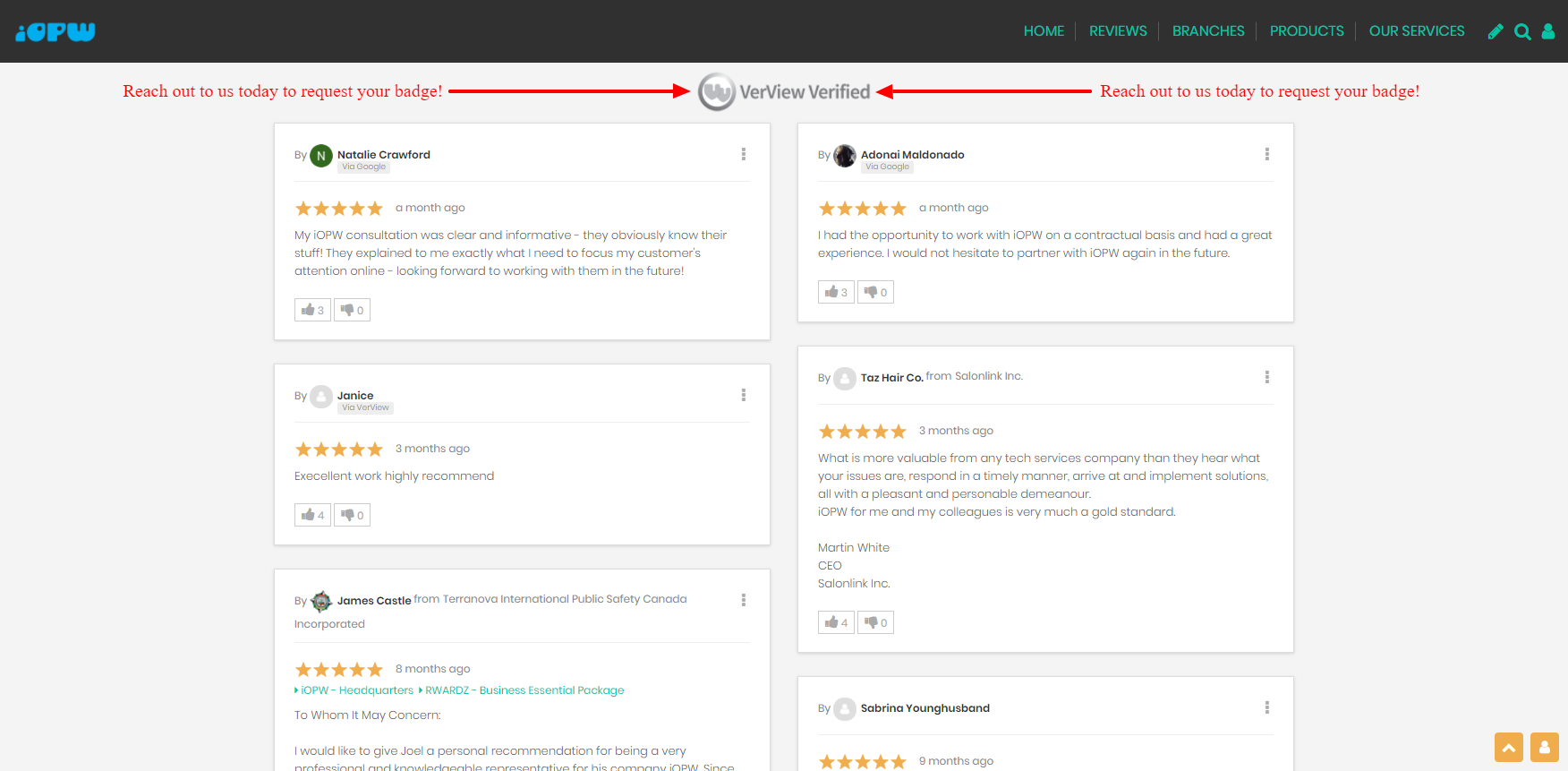Image resolution: width=1568 pixels, height=771 pixels.
Task: Like Adonai Maldonado's review
Action: (836, 292)
